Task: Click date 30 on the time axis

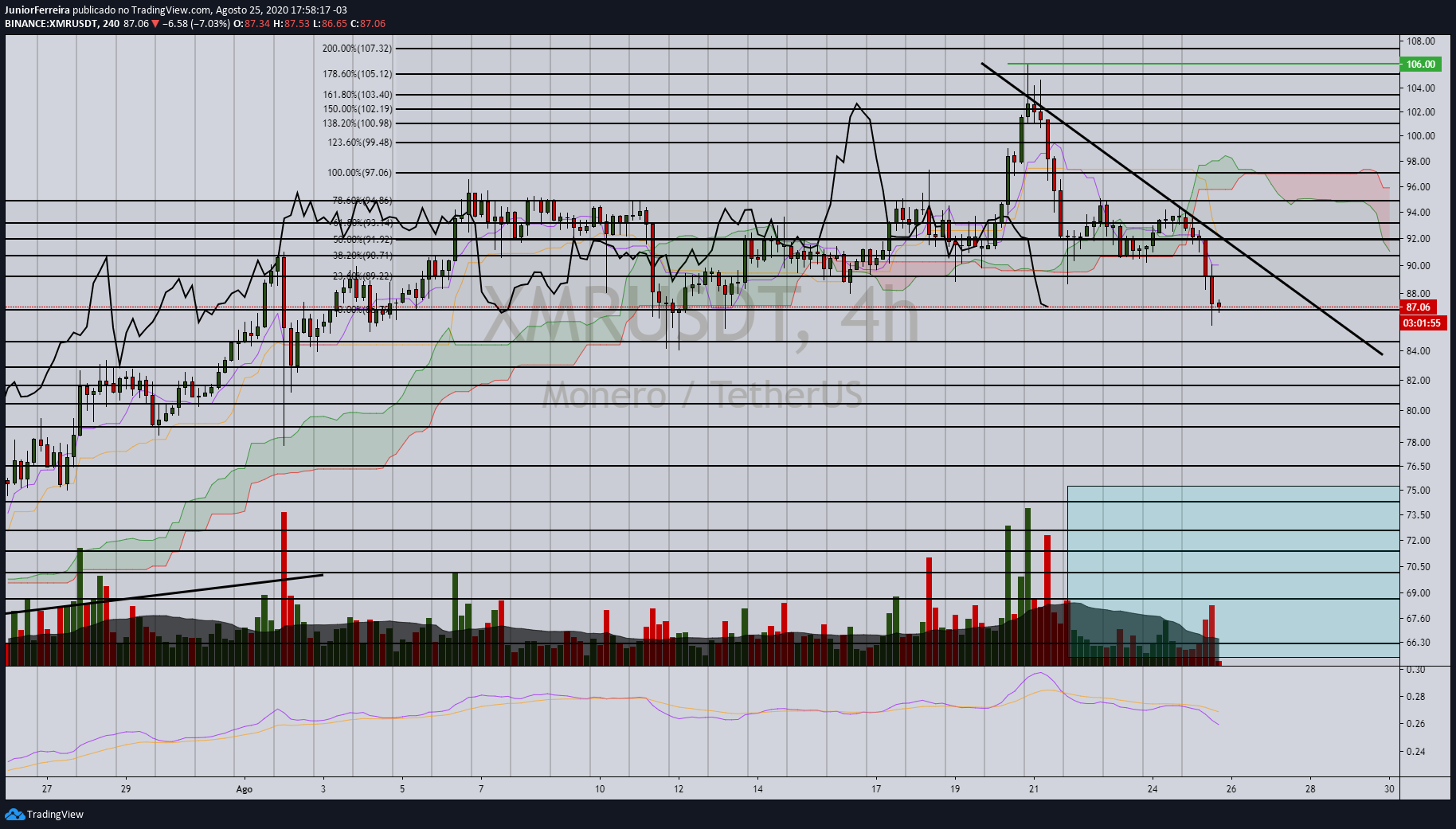Action: (x=1390, y=789)
